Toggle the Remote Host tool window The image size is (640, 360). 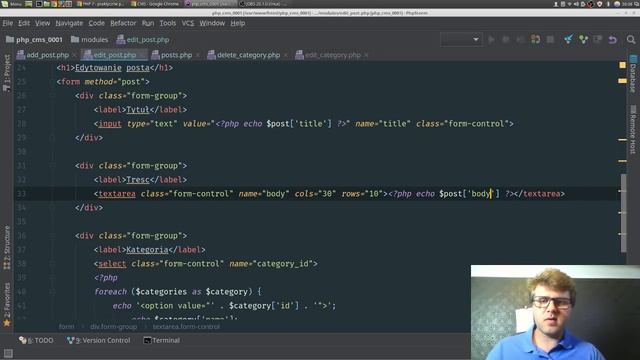(633, 129)
